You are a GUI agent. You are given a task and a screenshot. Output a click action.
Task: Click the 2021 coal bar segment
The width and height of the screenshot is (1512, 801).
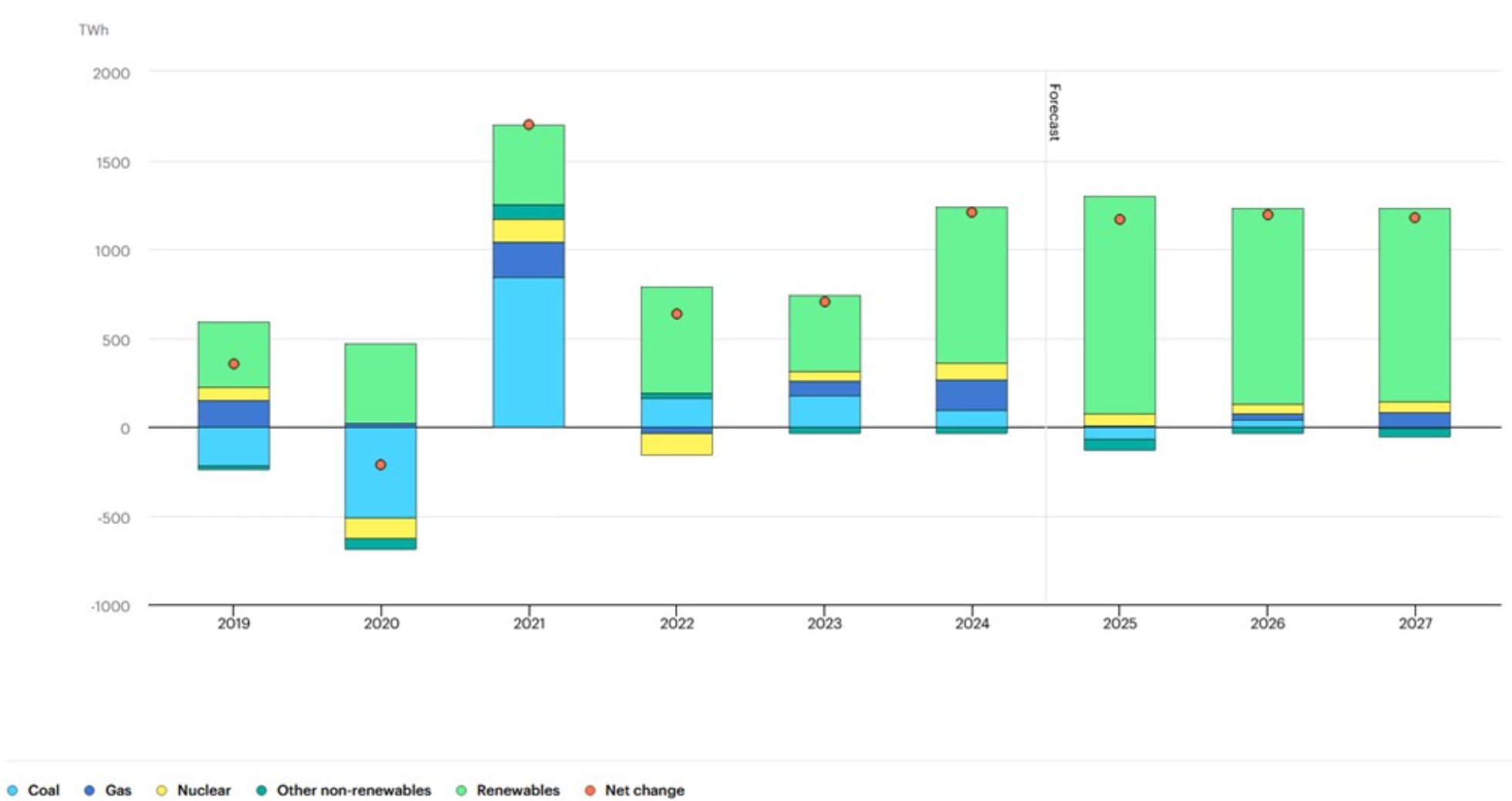[528, 352]
